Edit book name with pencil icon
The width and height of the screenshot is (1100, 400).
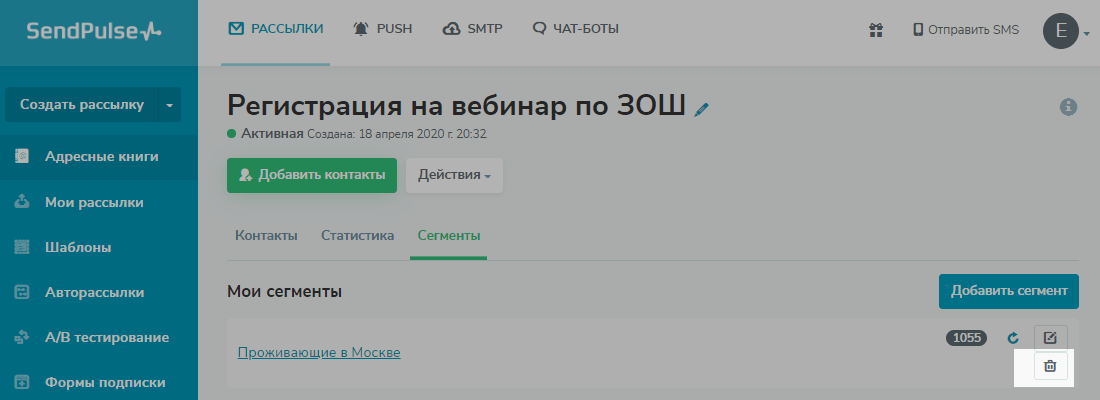702,109
